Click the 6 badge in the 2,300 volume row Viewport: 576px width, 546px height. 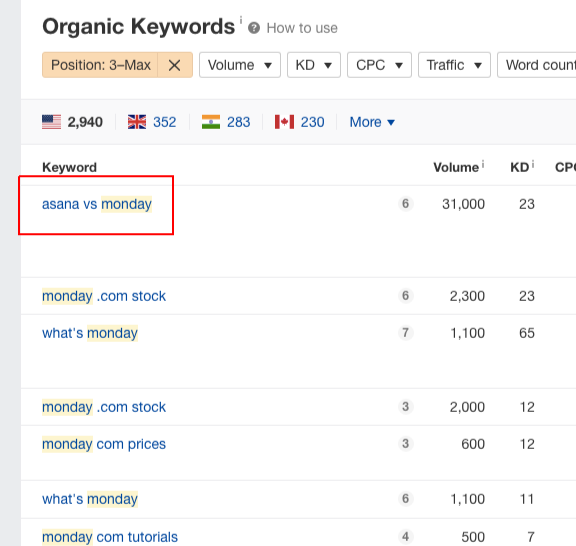pos(406,295)
